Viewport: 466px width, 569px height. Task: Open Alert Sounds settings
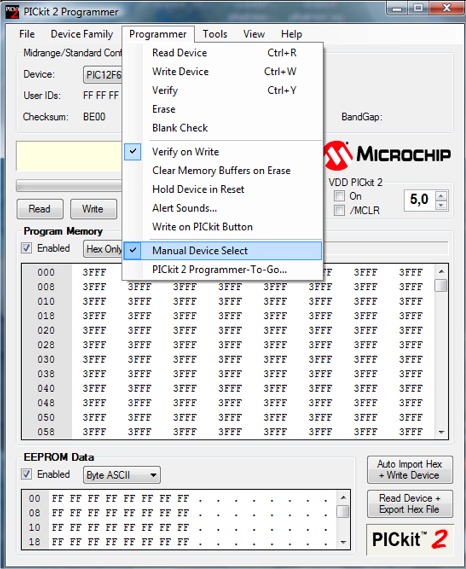click(222, 208)
